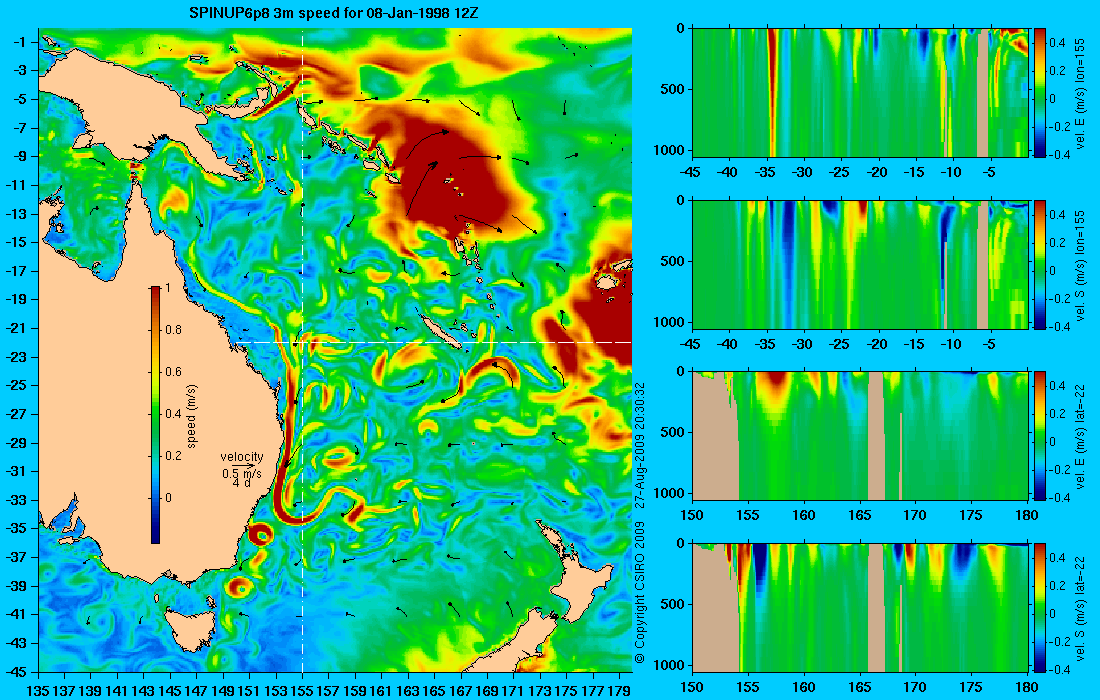This screenshot has width=1100, height=700.
Task: Click the 0.6 tick on the speed colorbar
Action: point(173,372)
